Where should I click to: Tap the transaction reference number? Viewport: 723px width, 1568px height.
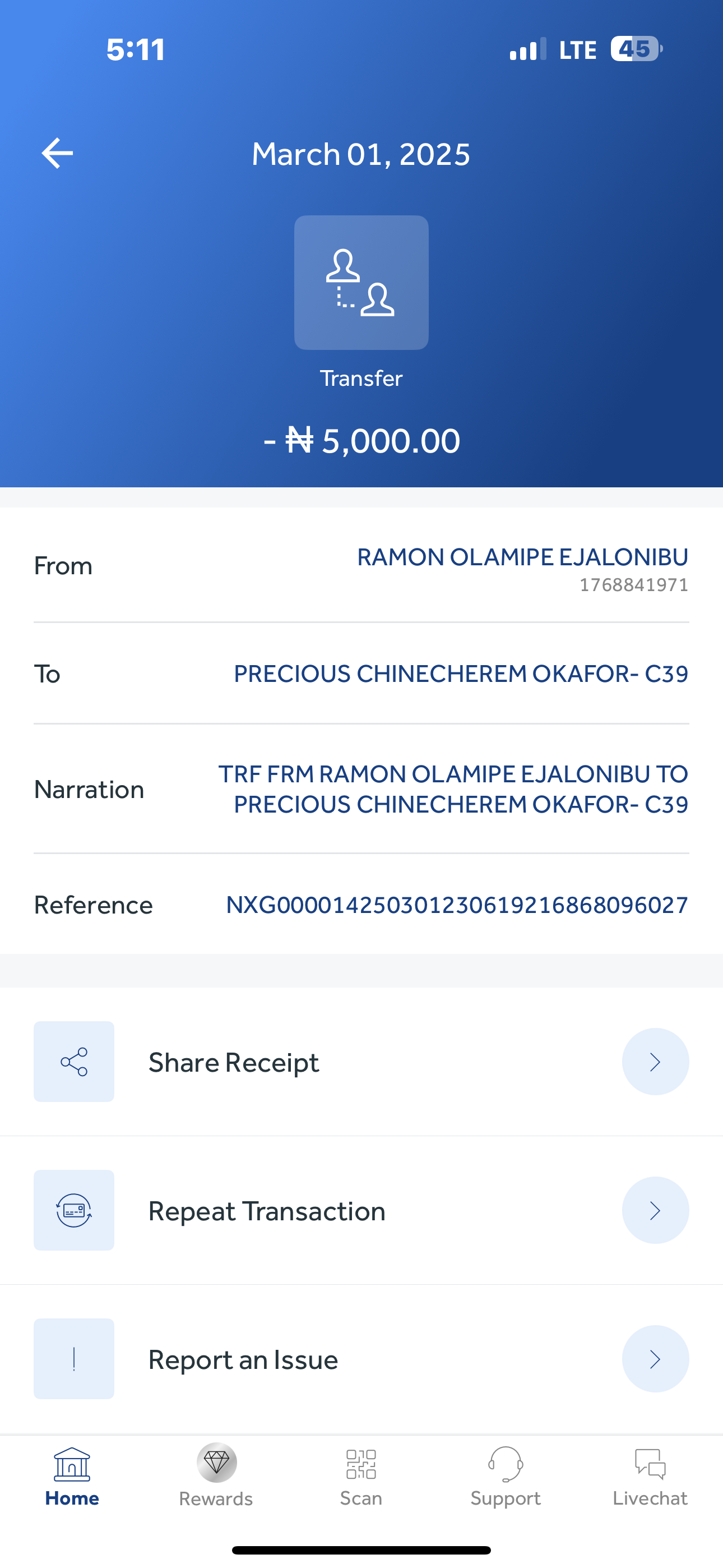tap(456, 905)
